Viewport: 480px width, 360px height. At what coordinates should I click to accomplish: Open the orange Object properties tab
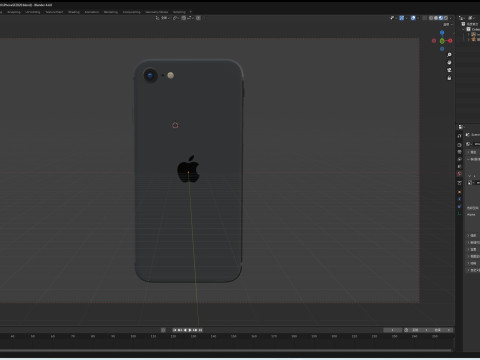click(x=459, y=192)
